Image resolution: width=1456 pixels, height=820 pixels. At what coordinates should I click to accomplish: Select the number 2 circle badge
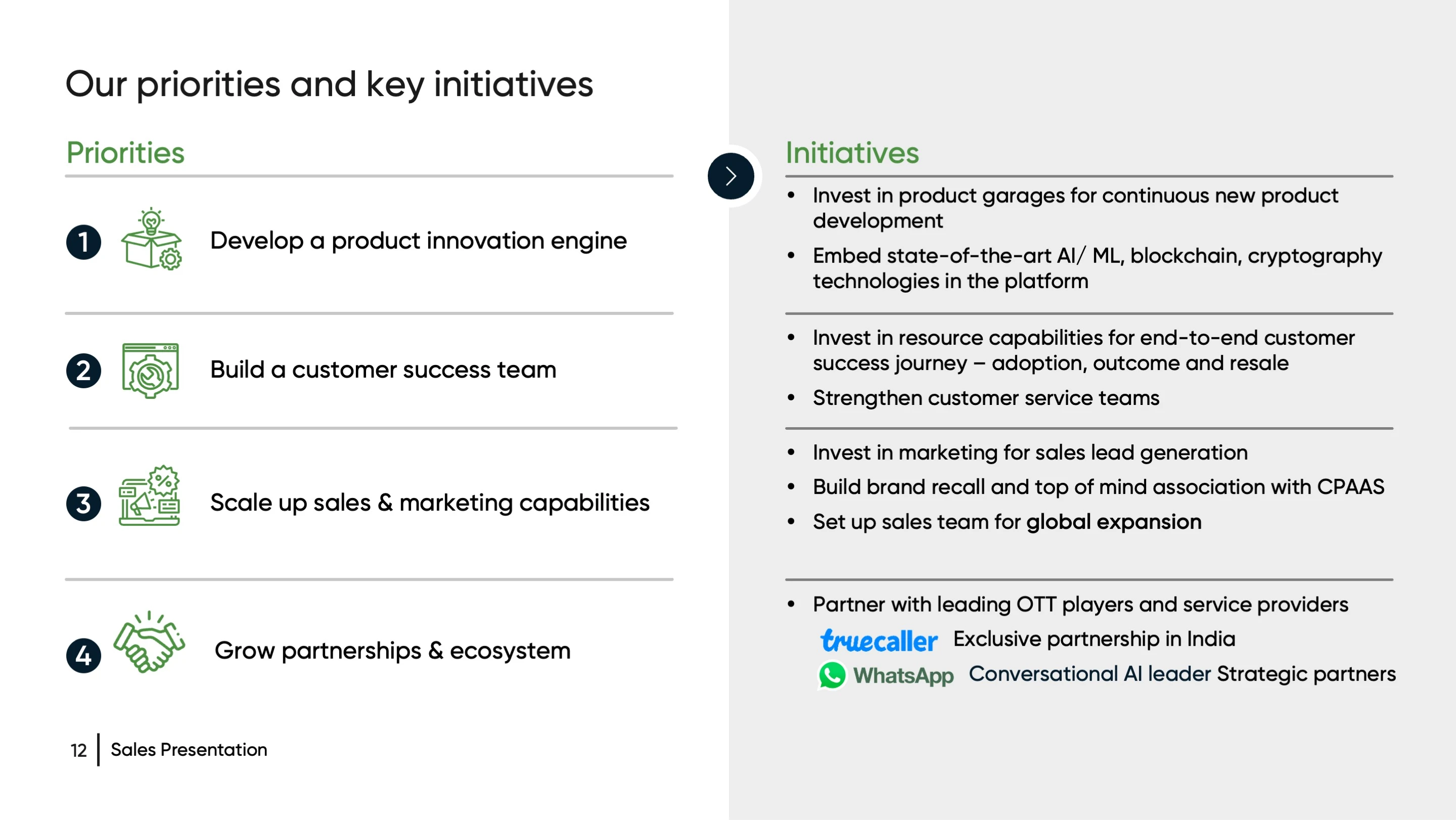pyautogui.click(x=83, y=371)
